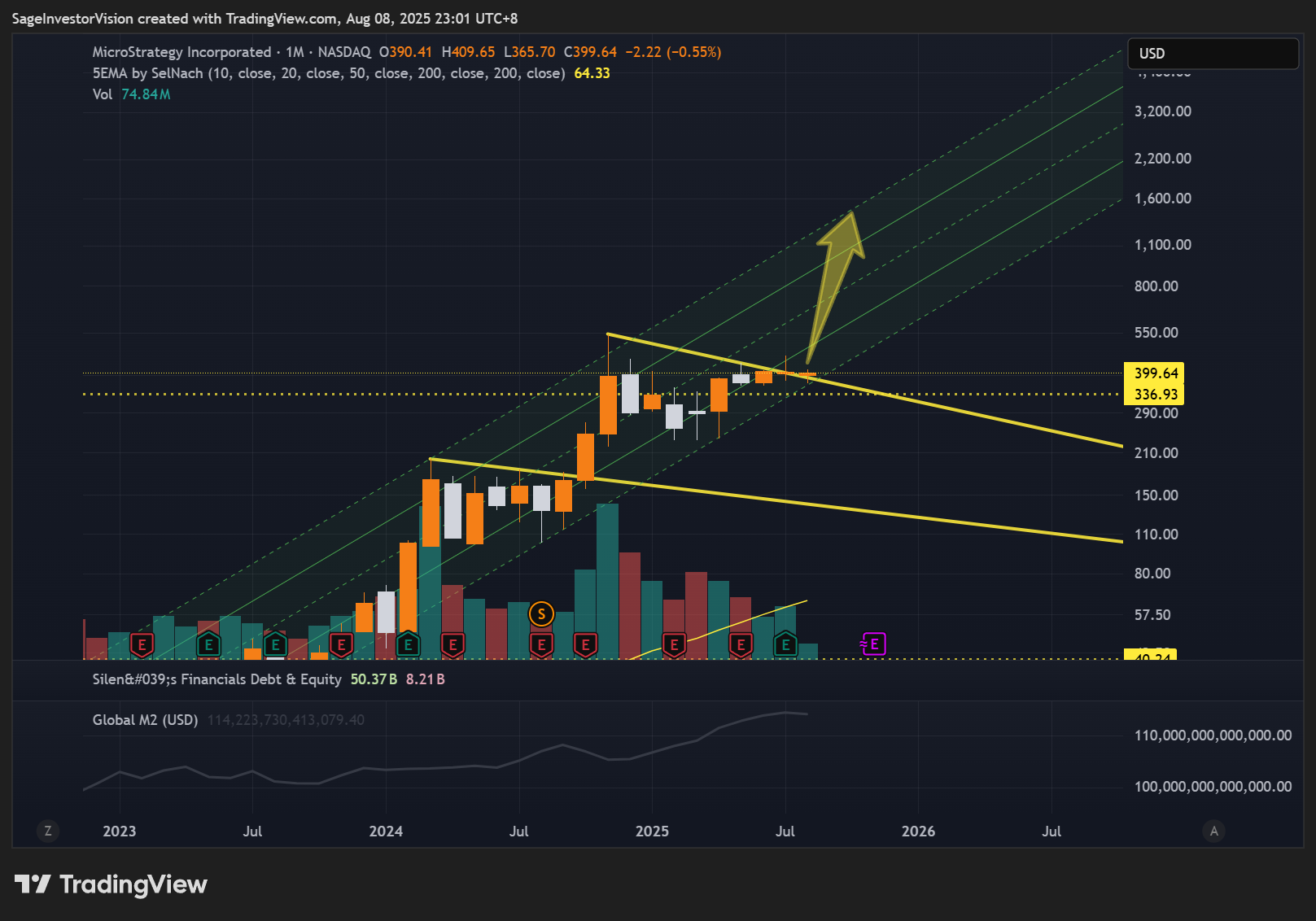Viewport: 1316px width, 921px height.
Task: Click the 8.21B equity value
Action: pos(426,679)
